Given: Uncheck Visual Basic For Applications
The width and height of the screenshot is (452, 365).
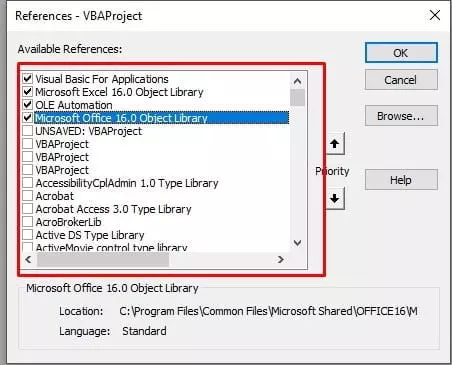Looking at the screenshot, I should click(28, 79).
